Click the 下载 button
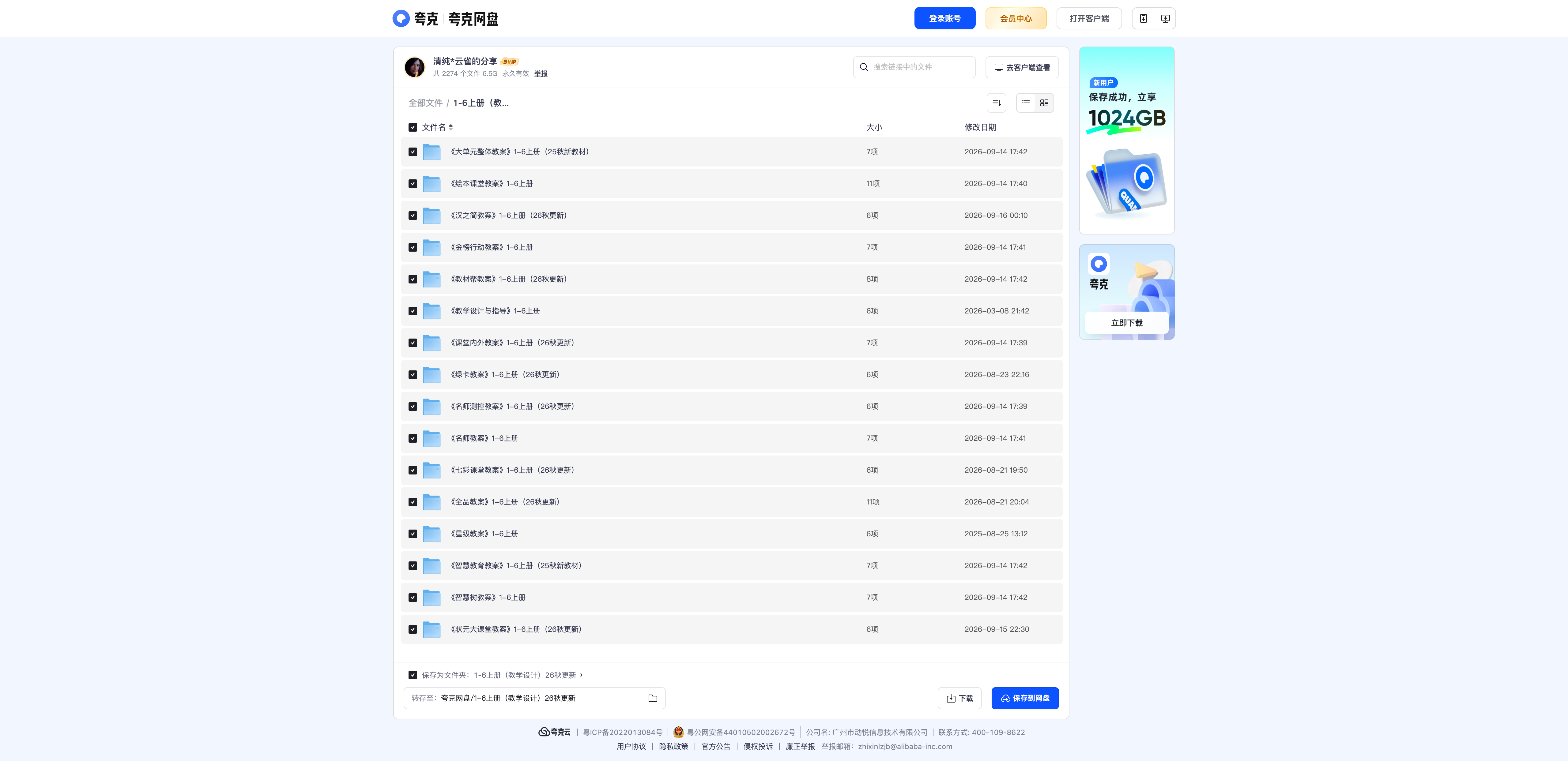 coord(959,698)
